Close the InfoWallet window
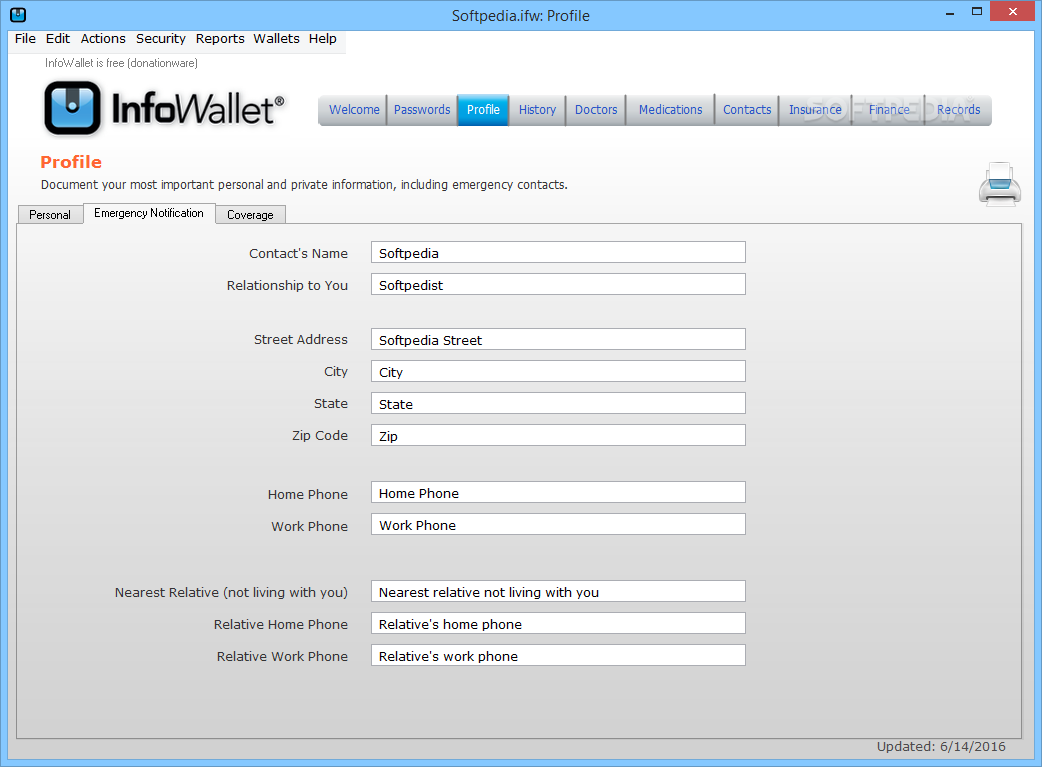Image resolution: width=1042 pixels, height=767 pixels. tap(1013, 11)
